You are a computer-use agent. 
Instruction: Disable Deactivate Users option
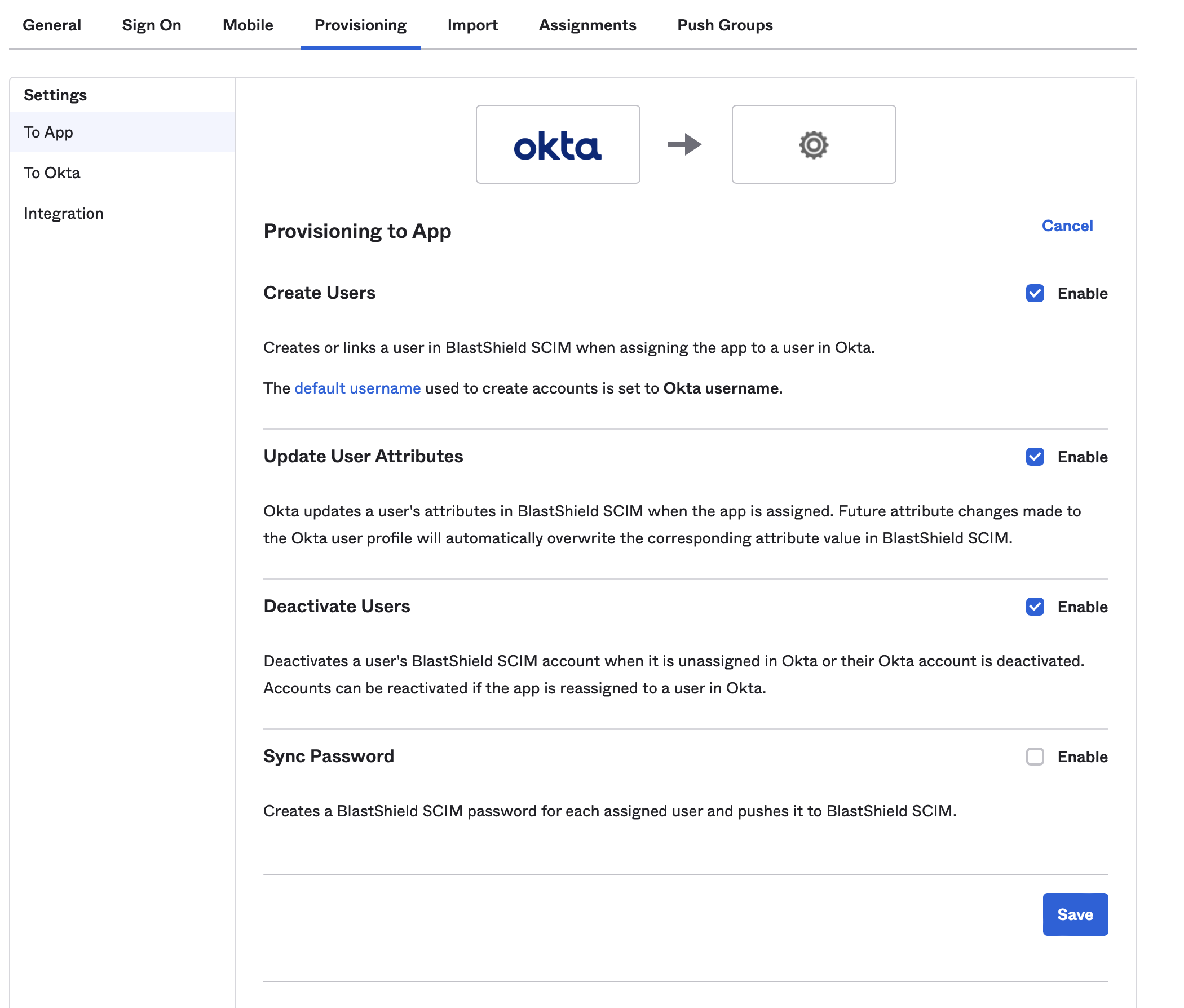click(1035, 607)
